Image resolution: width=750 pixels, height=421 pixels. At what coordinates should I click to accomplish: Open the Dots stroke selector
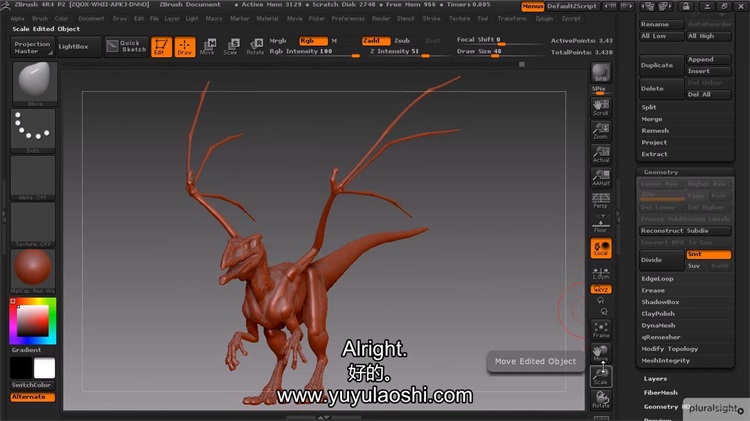click(x=33, y=131)
